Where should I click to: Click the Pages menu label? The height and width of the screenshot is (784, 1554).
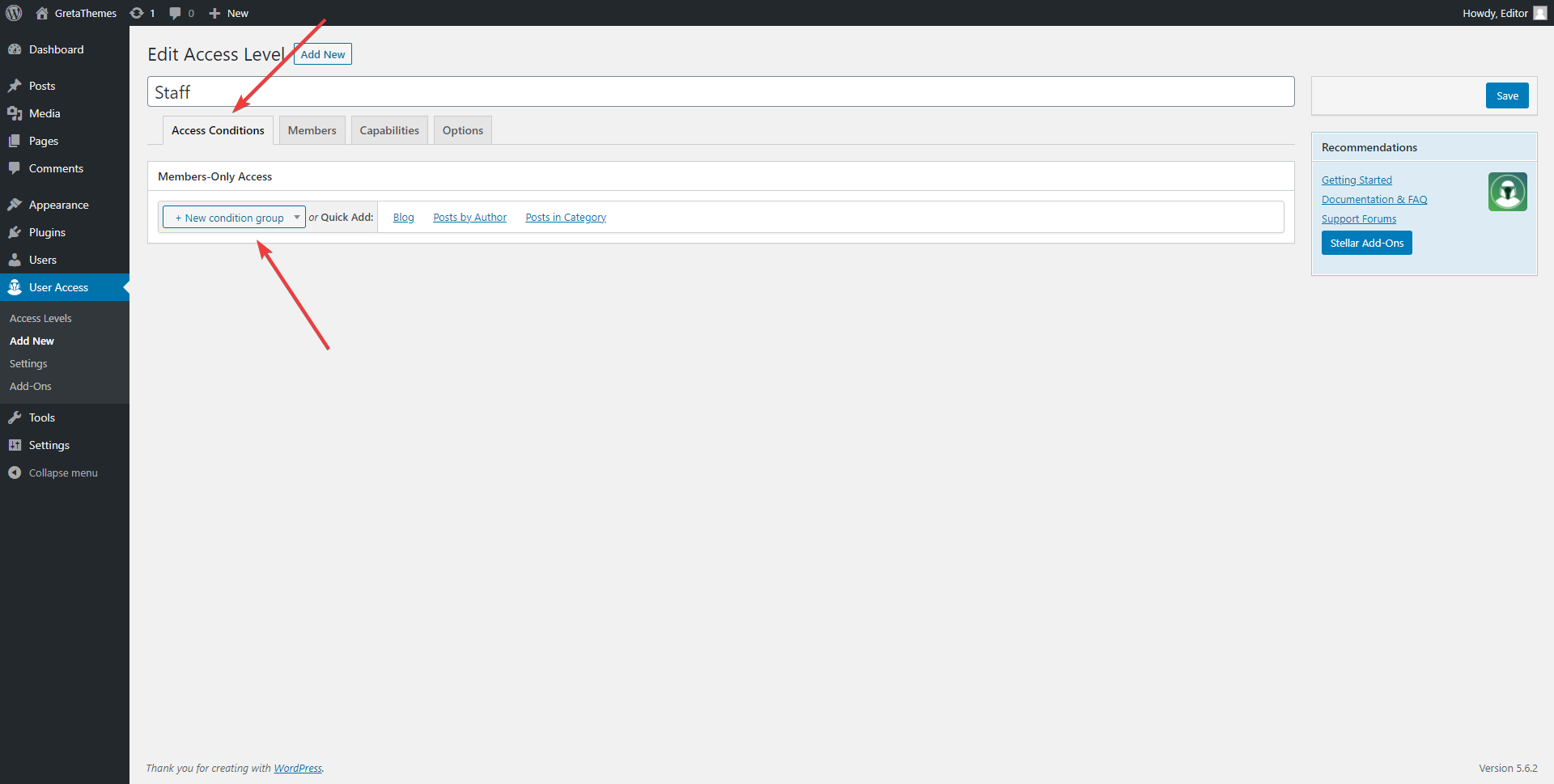(x=44, y=141)
